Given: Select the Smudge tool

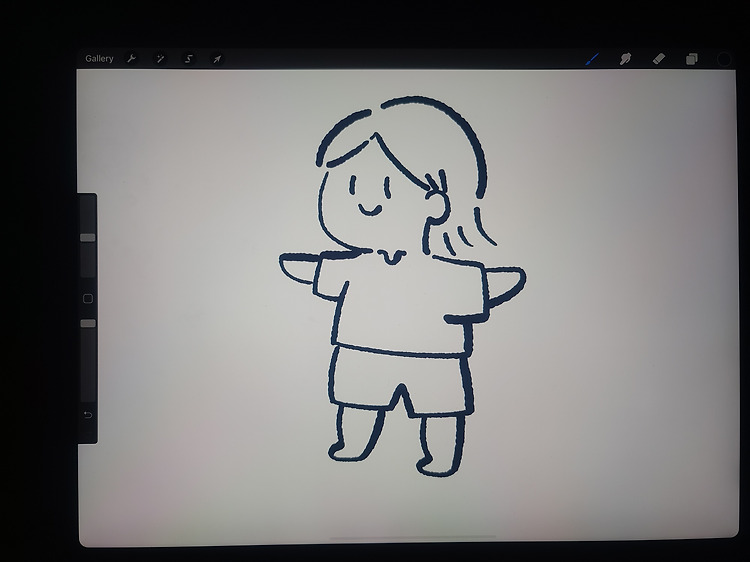Looking at the screenshot, I should point(625,59).
